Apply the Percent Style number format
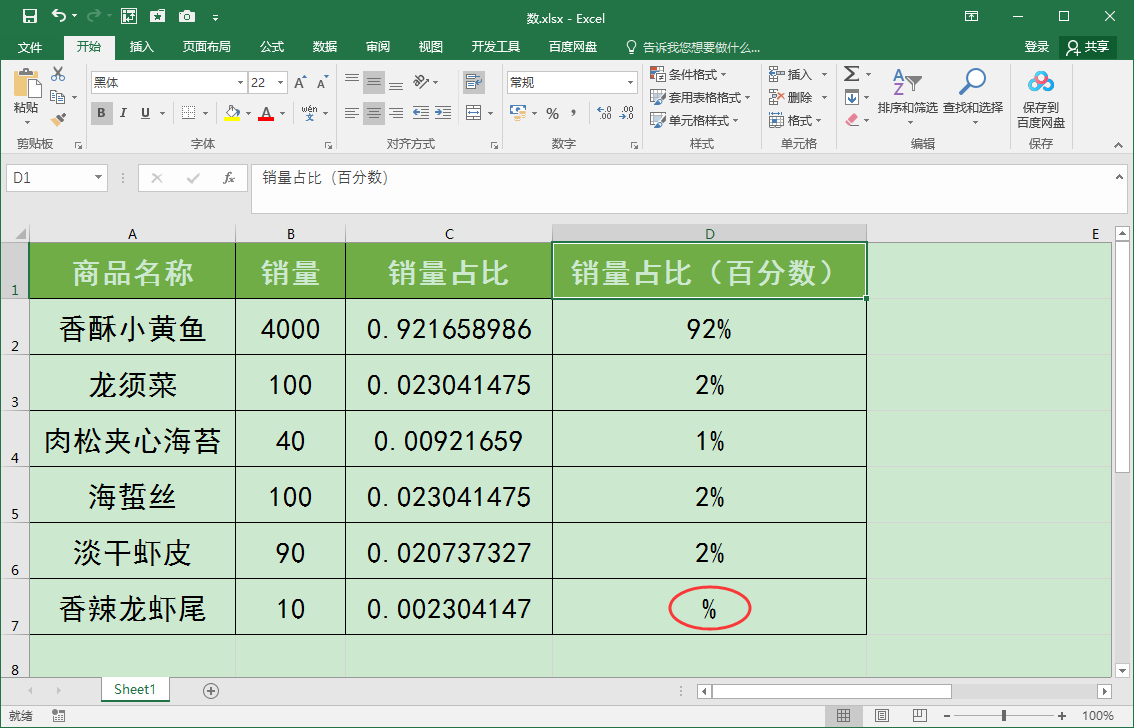 pos(553,113)
